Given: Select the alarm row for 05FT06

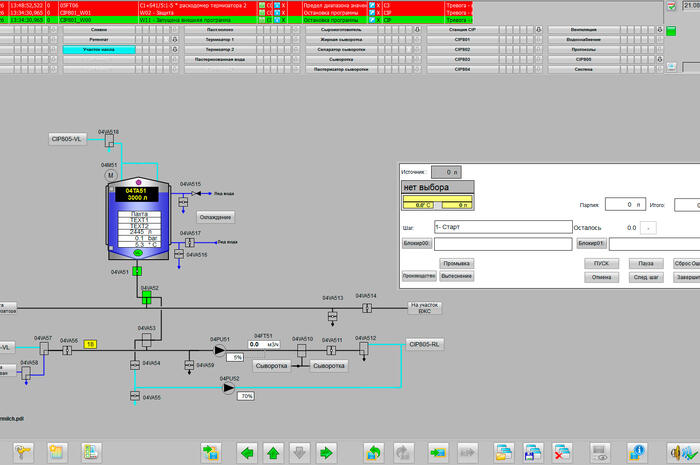Looking at the screenshot, I should pyautogui.click(x=236, y=5).
